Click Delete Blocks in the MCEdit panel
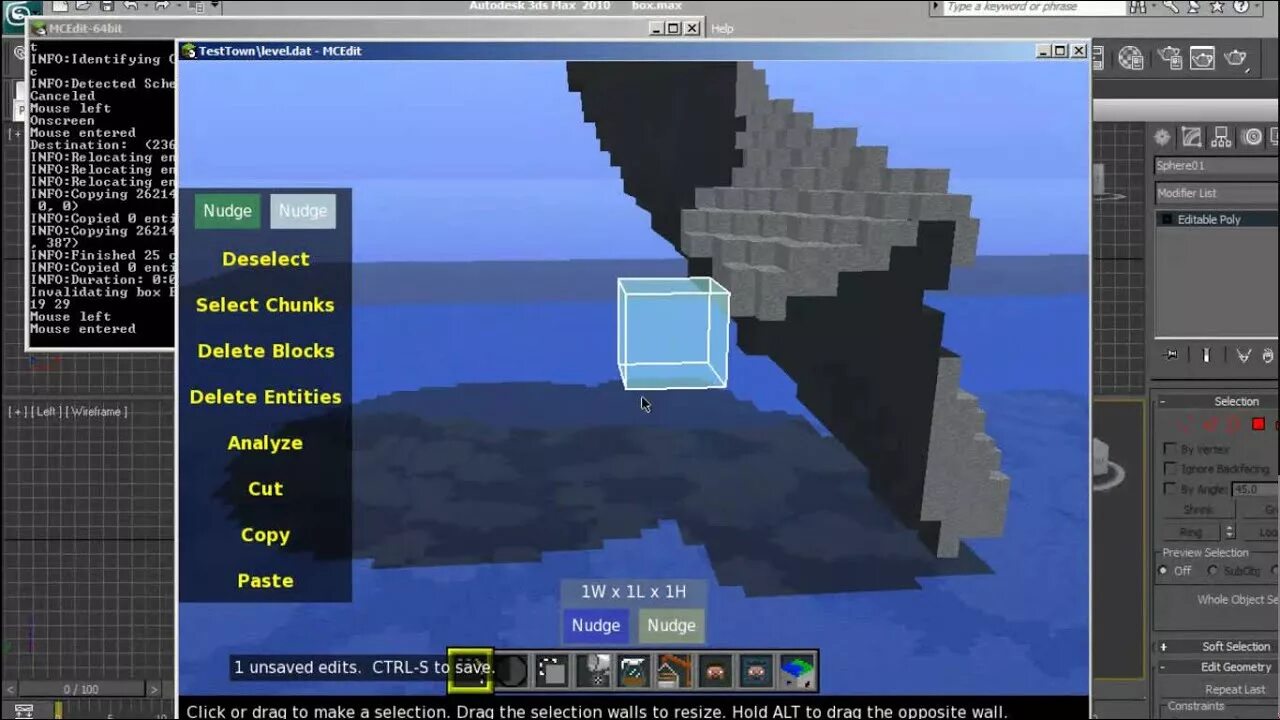The image size is (1280, 720). click(266, 351)
